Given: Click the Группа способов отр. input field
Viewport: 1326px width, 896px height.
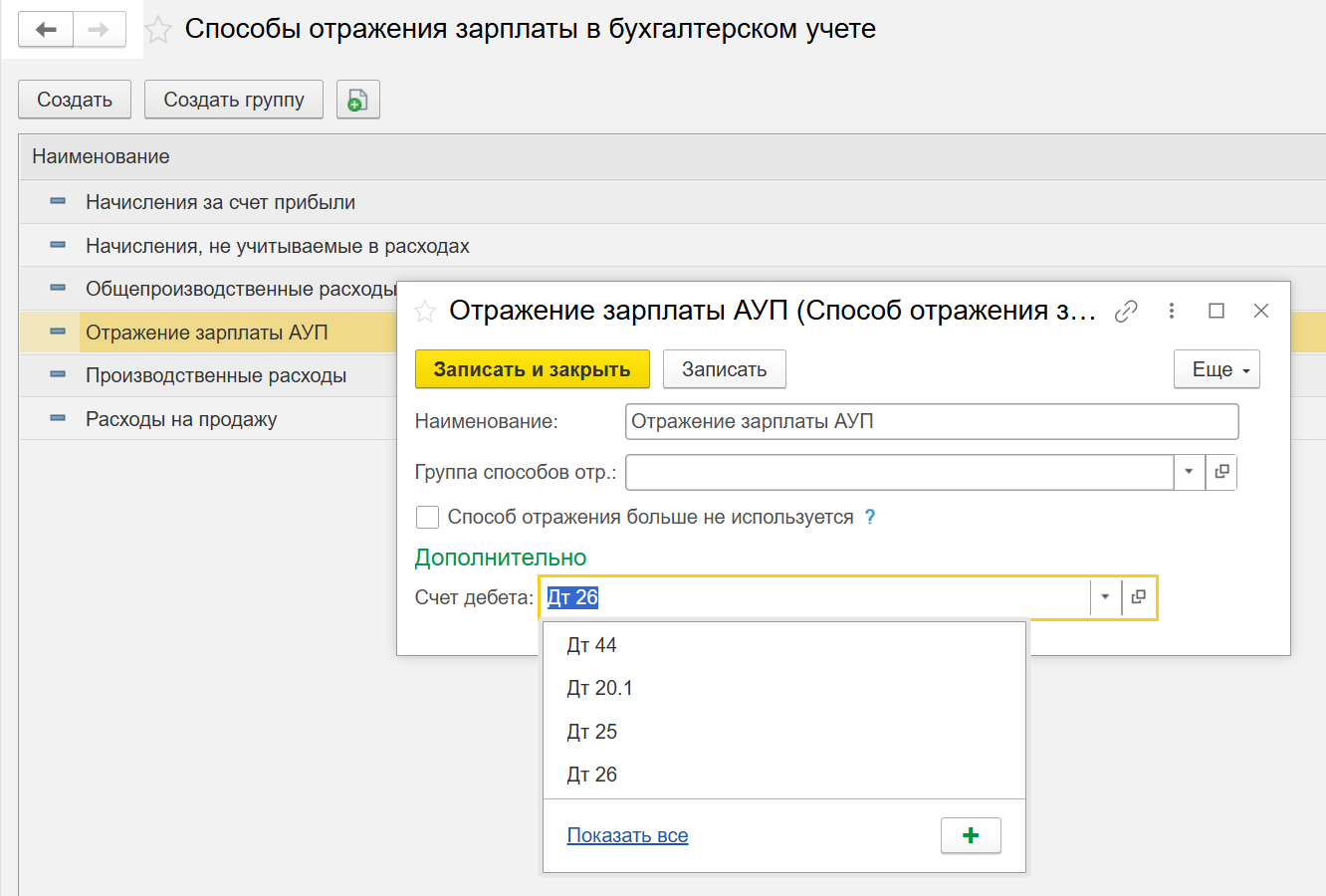Looking at the screenshot, I should point(900,472).
